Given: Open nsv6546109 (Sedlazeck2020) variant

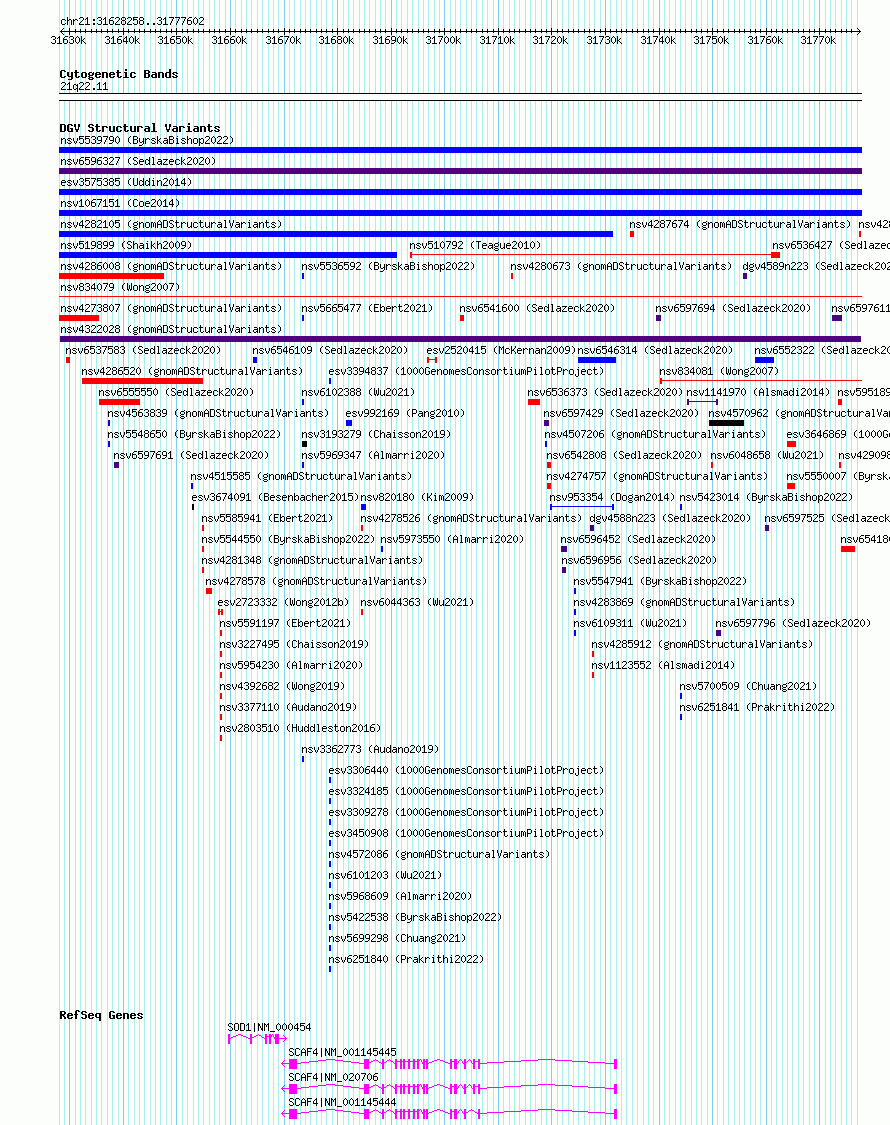Looking at the screenshot, I should [x=330, y=350].
